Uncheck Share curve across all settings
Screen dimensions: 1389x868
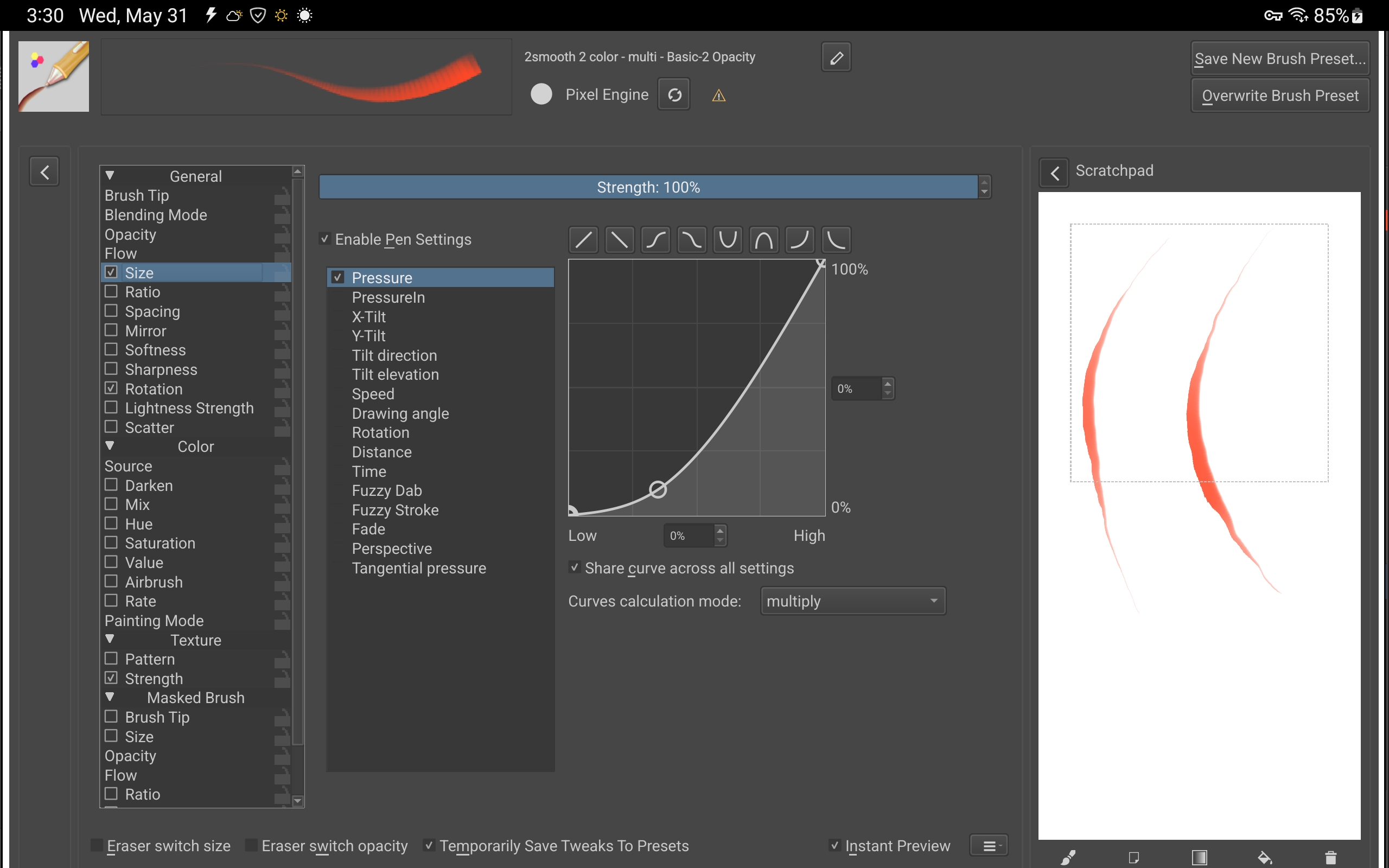tap(575, 567)
